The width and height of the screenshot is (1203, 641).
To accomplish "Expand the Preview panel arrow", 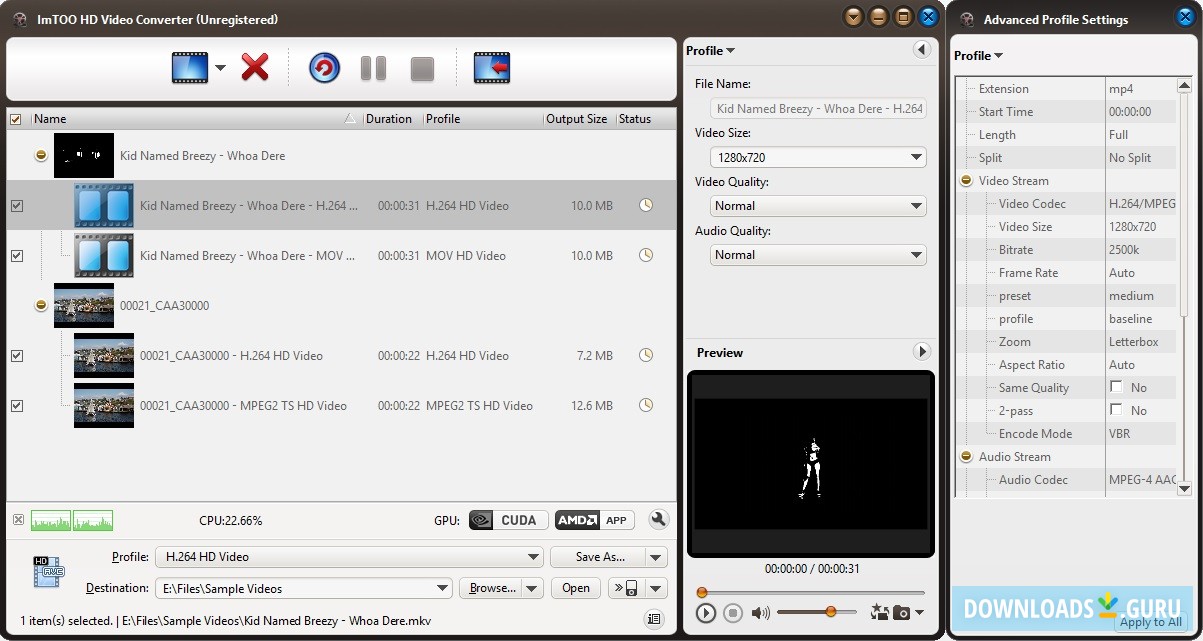I will coord(922,351).
